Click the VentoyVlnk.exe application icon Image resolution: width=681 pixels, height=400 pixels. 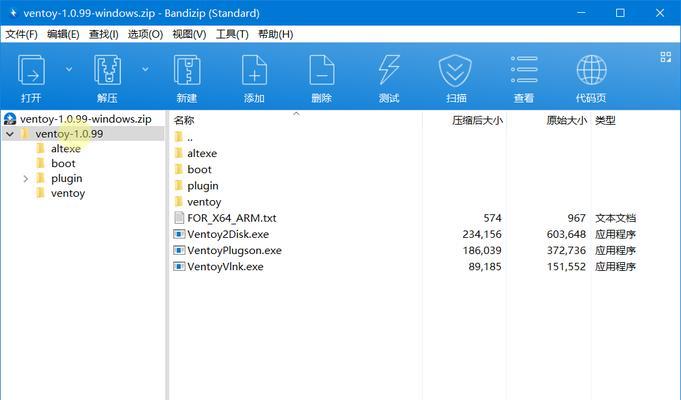click(x=179, y=266)
